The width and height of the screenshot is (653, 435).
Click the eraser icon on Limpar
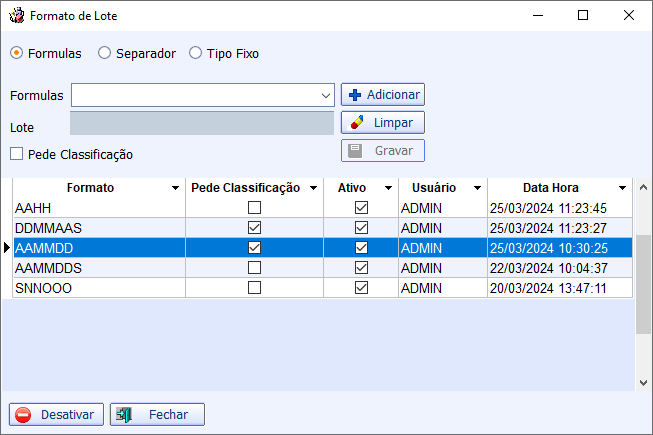click(357, 123)
